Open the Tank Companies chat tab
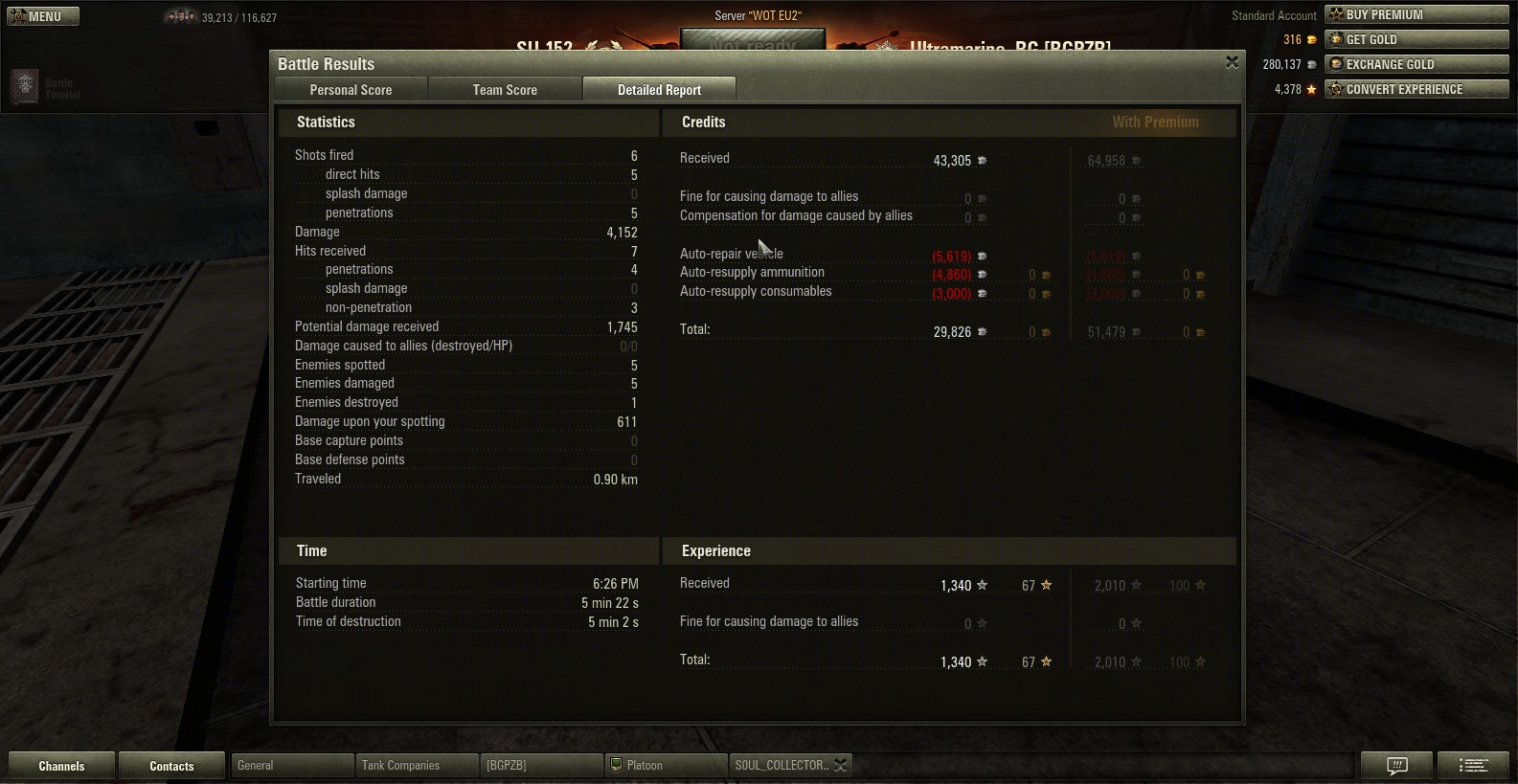 [418, 765]
